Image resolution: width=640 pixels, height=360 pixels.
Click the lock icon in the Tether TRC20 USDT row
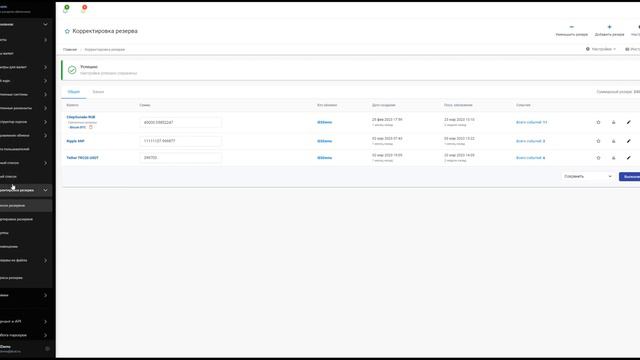pos(613,158)
